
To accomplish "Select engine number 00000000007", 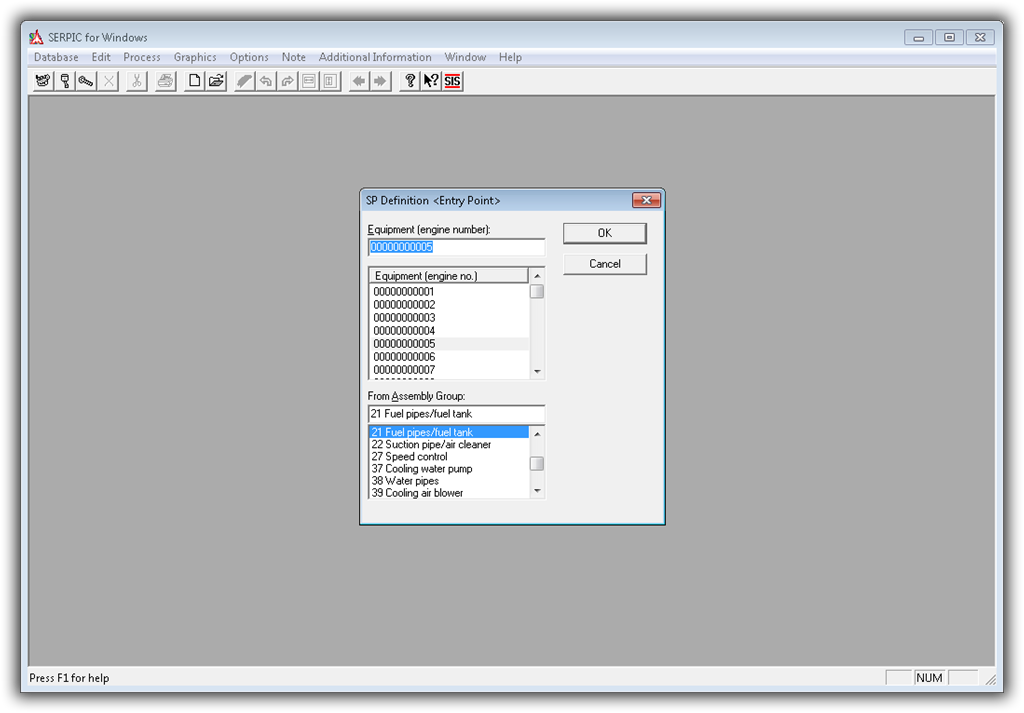I will point(449,370).
